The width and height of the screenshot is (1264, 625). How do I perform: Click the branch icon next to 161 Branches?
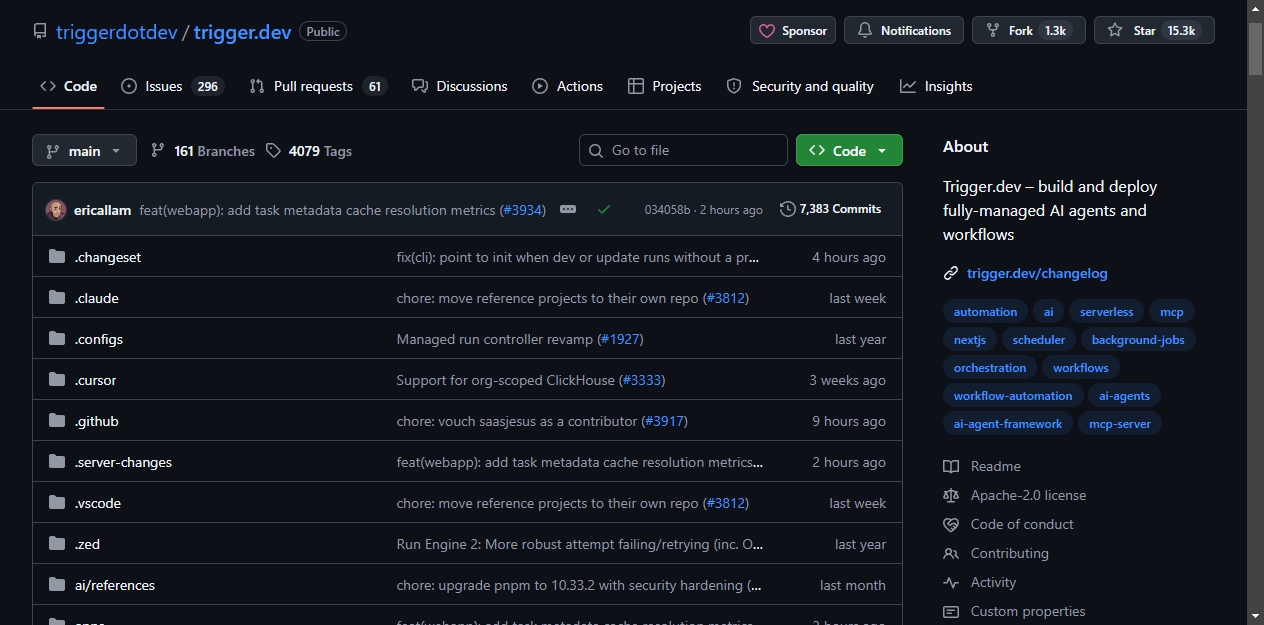(158, 150)
